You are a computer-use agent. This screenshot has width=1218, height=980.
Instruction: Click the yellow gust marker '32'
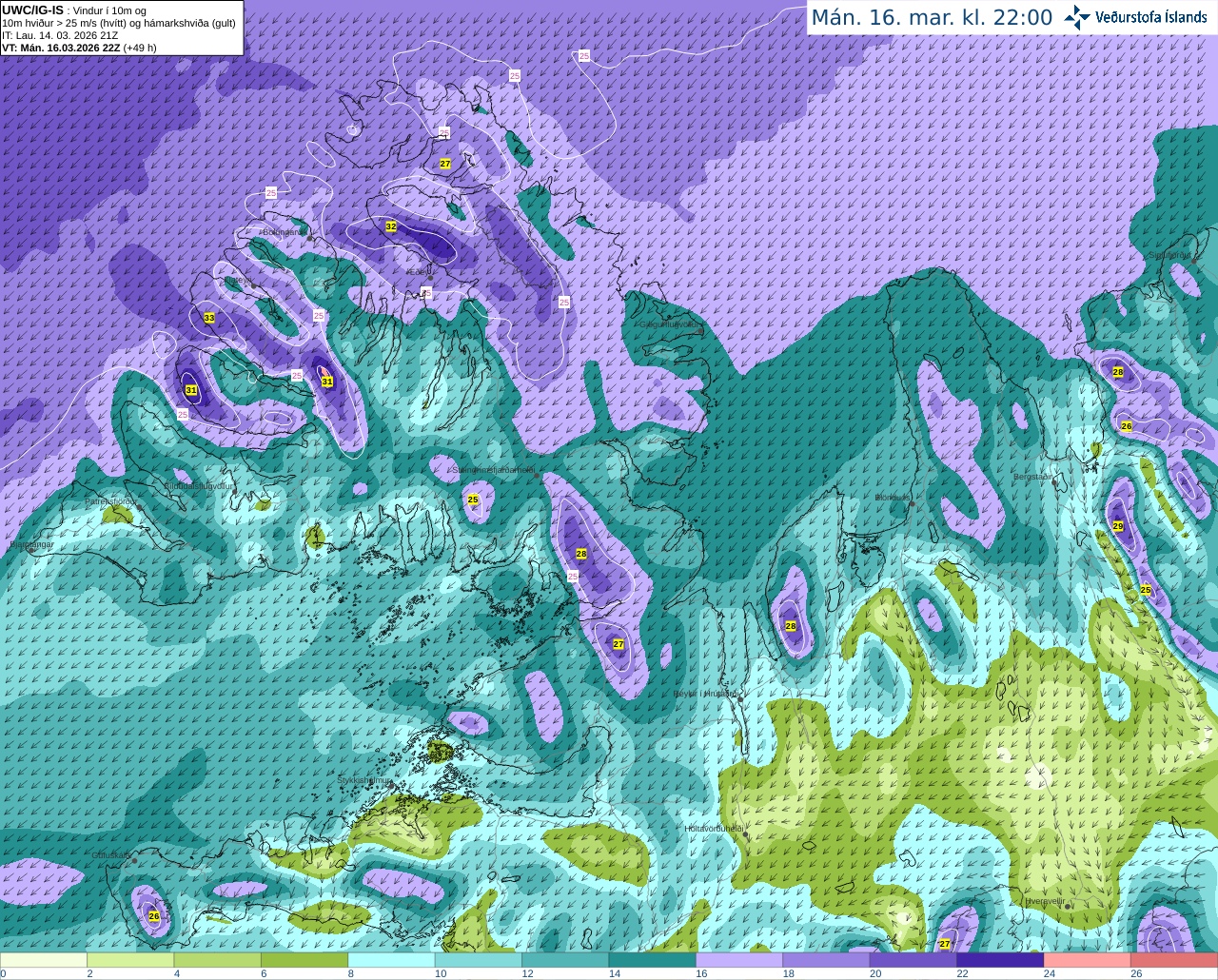click(x=391, y=227)
